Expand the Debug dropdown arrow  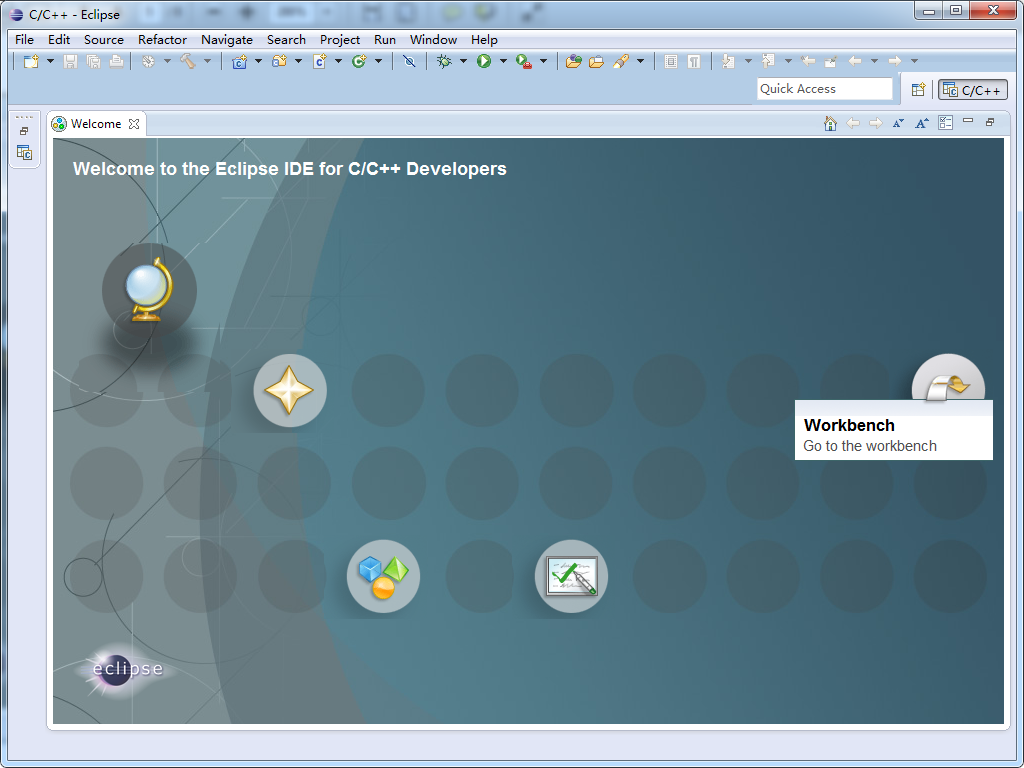click(463, 61)
